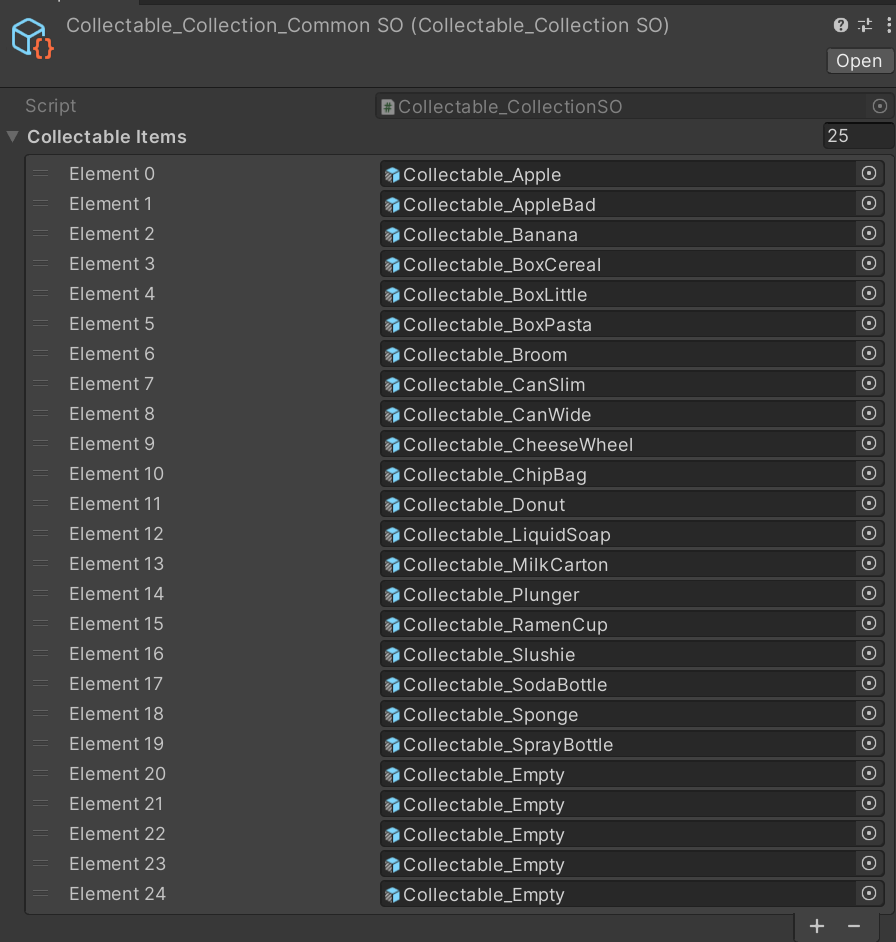Open the three-dot component options menu
Screen dimensions: 896x942
(x=887, y=25)
